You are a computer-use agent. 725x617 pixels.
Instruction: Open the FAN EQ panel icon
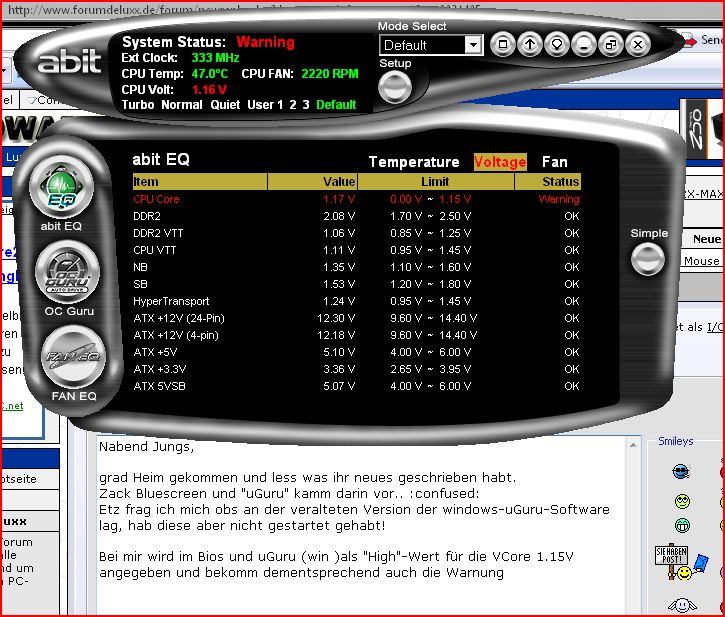[73, 358]
